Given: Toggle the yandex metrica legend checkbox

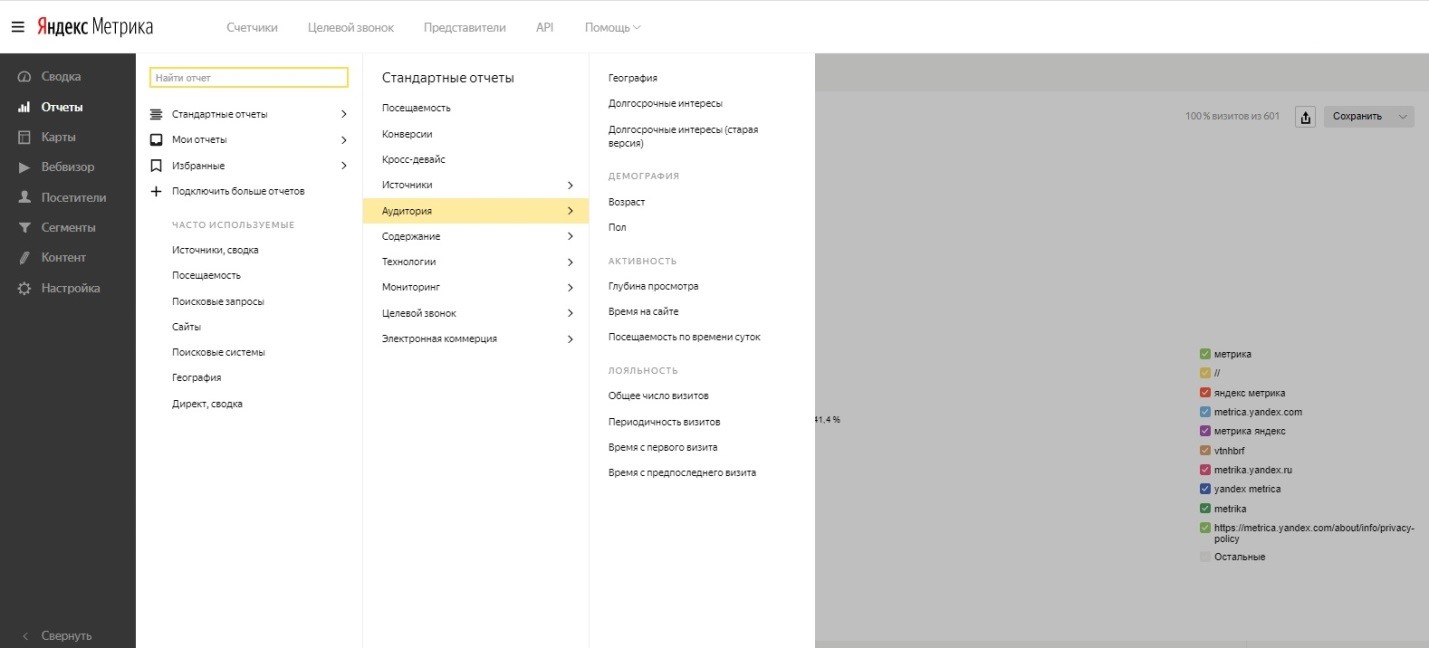Looking at the screenshot, I should pyautogui.click(x=1205, y=489).
